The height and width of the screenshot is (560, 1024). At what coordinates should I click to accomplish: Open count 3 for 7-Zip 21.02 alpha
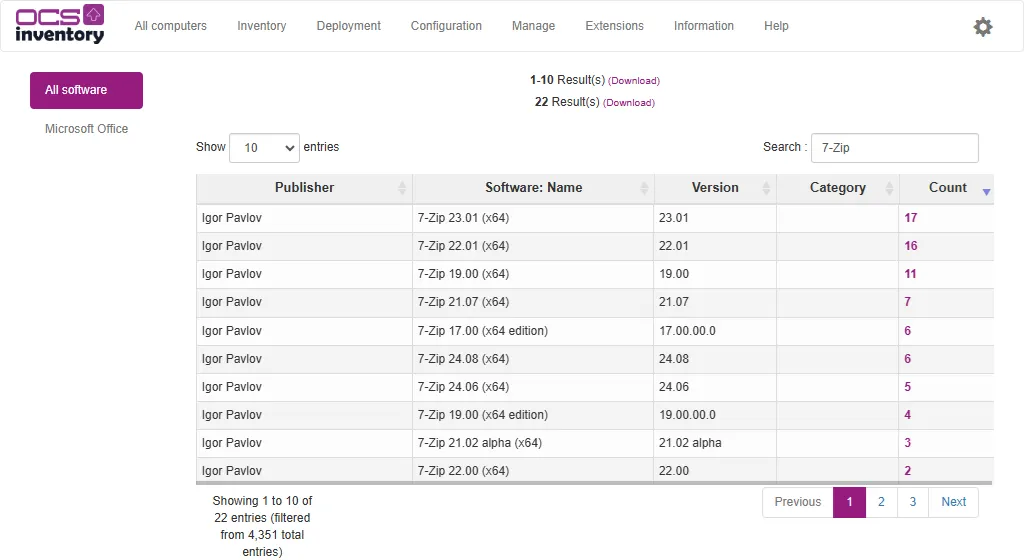907,443
